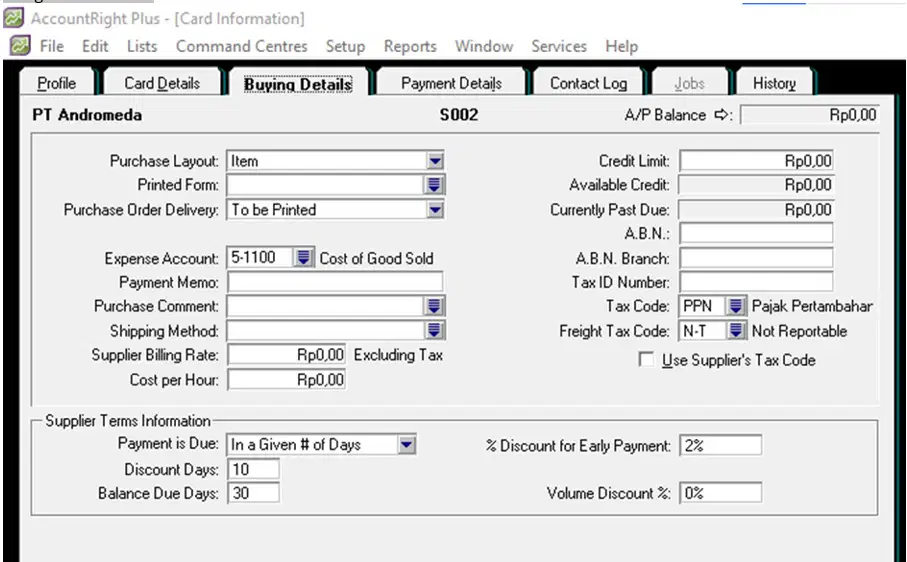Click the A/P Balance amount box
The image size is (907, 562).
pos(810,114)
